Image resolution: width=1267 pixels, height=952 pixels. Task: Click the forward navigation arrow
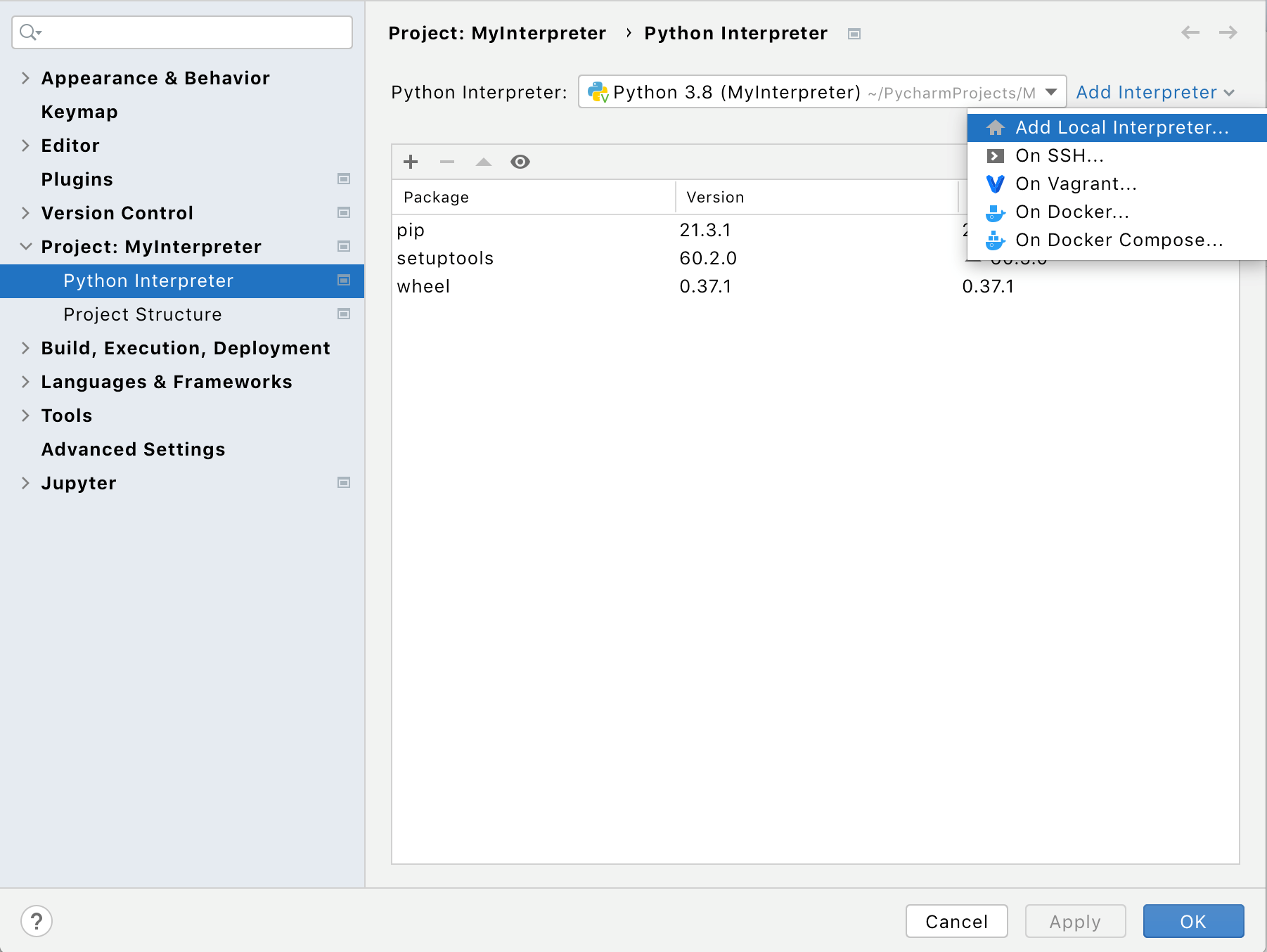1227,32
